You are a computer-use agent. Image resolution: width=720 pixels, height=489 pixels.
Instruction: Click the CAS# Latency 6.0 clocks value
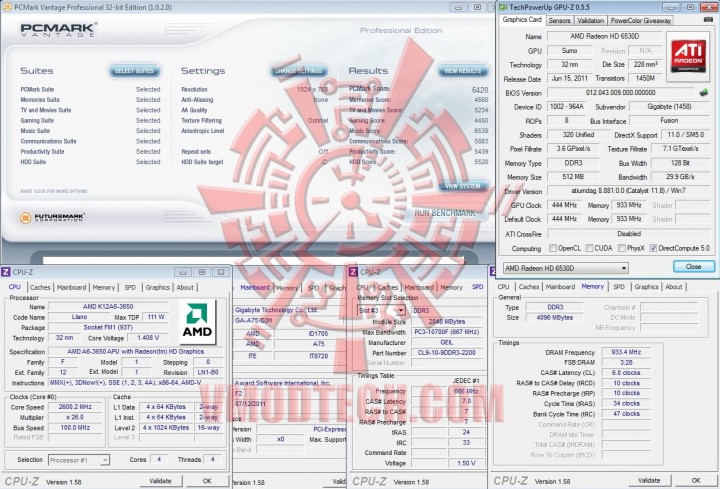click(626, 373)
